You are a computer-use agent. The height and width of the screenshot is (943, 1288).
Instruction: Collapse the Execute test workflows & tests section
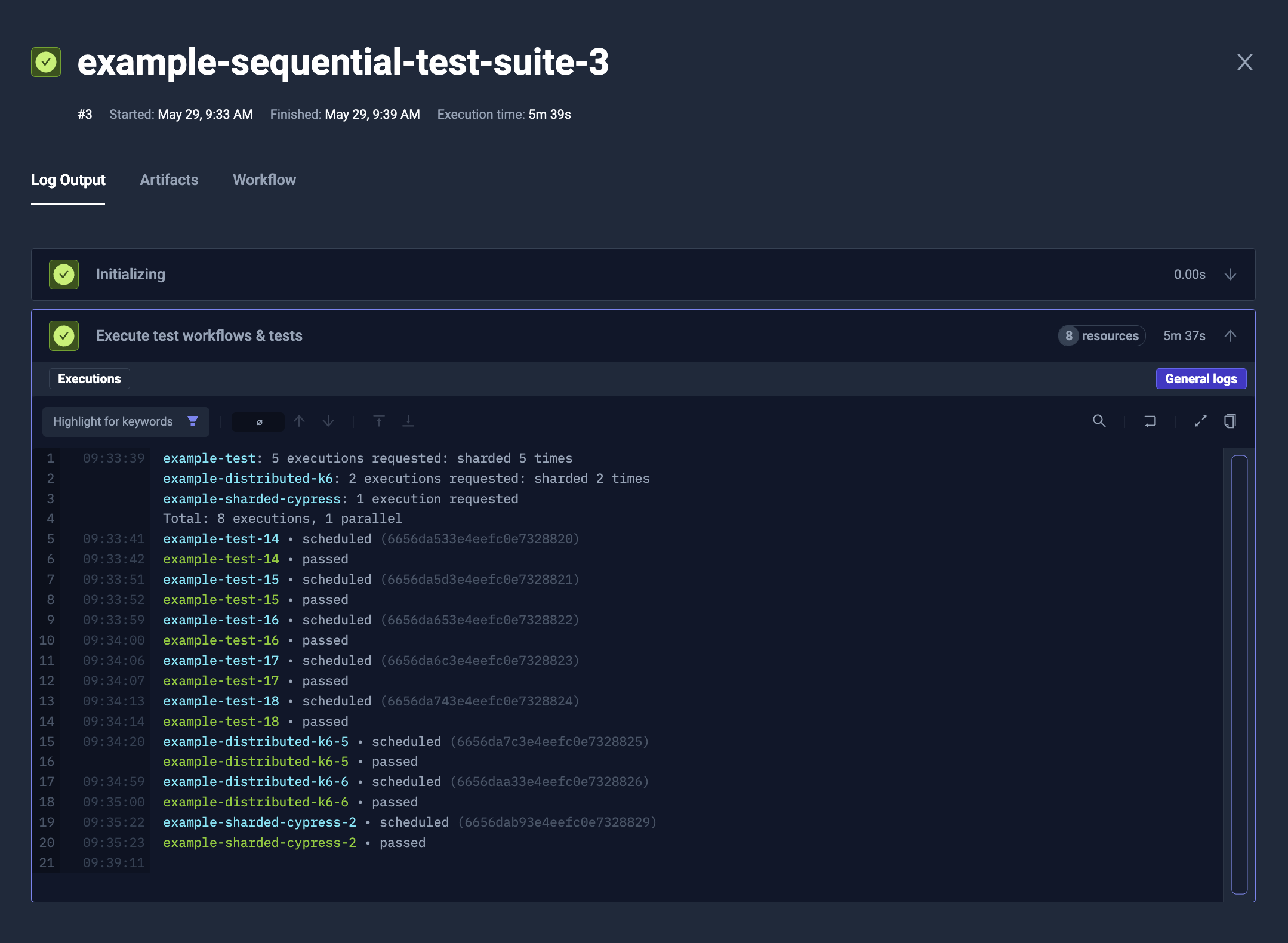[1231, 335]
